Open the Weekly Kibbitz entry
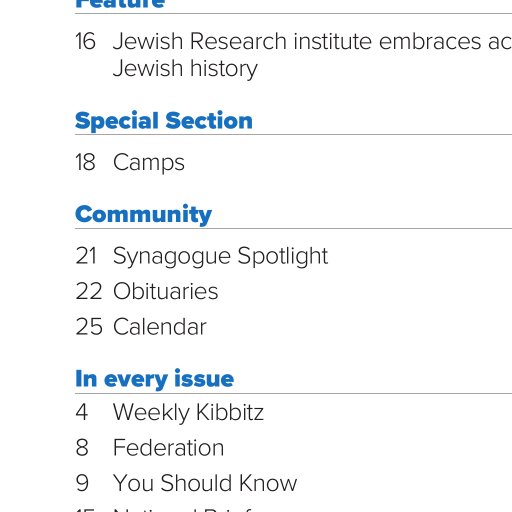Image resolution: width=512 pixels, height=512 pixels. (x=188, y=412)
